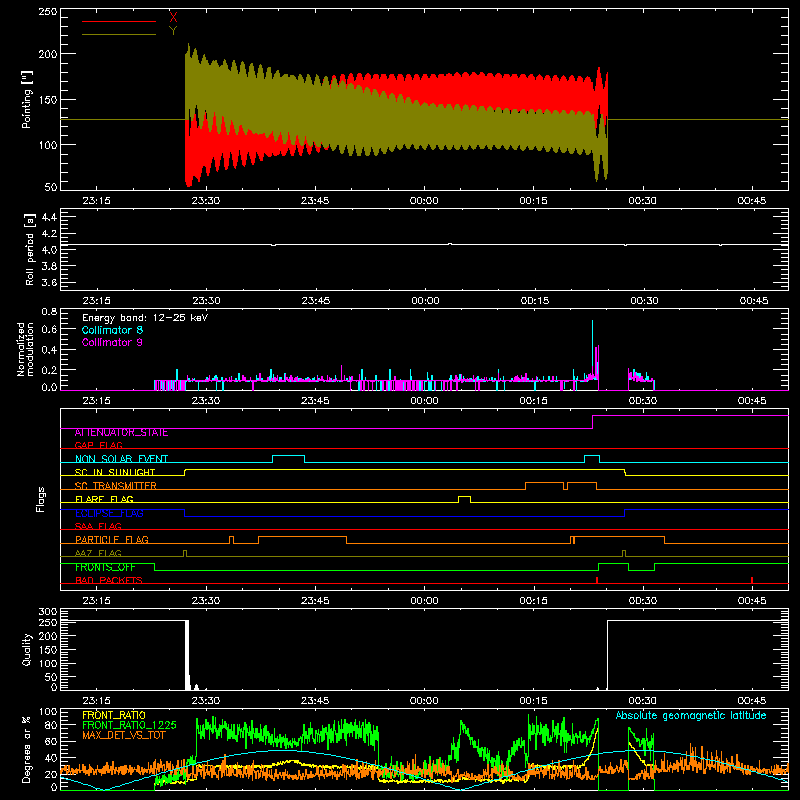This screenshot has width=800, height=800.
Task: Click the FRONTS_OFF flag label
Action: coord(105,567)
